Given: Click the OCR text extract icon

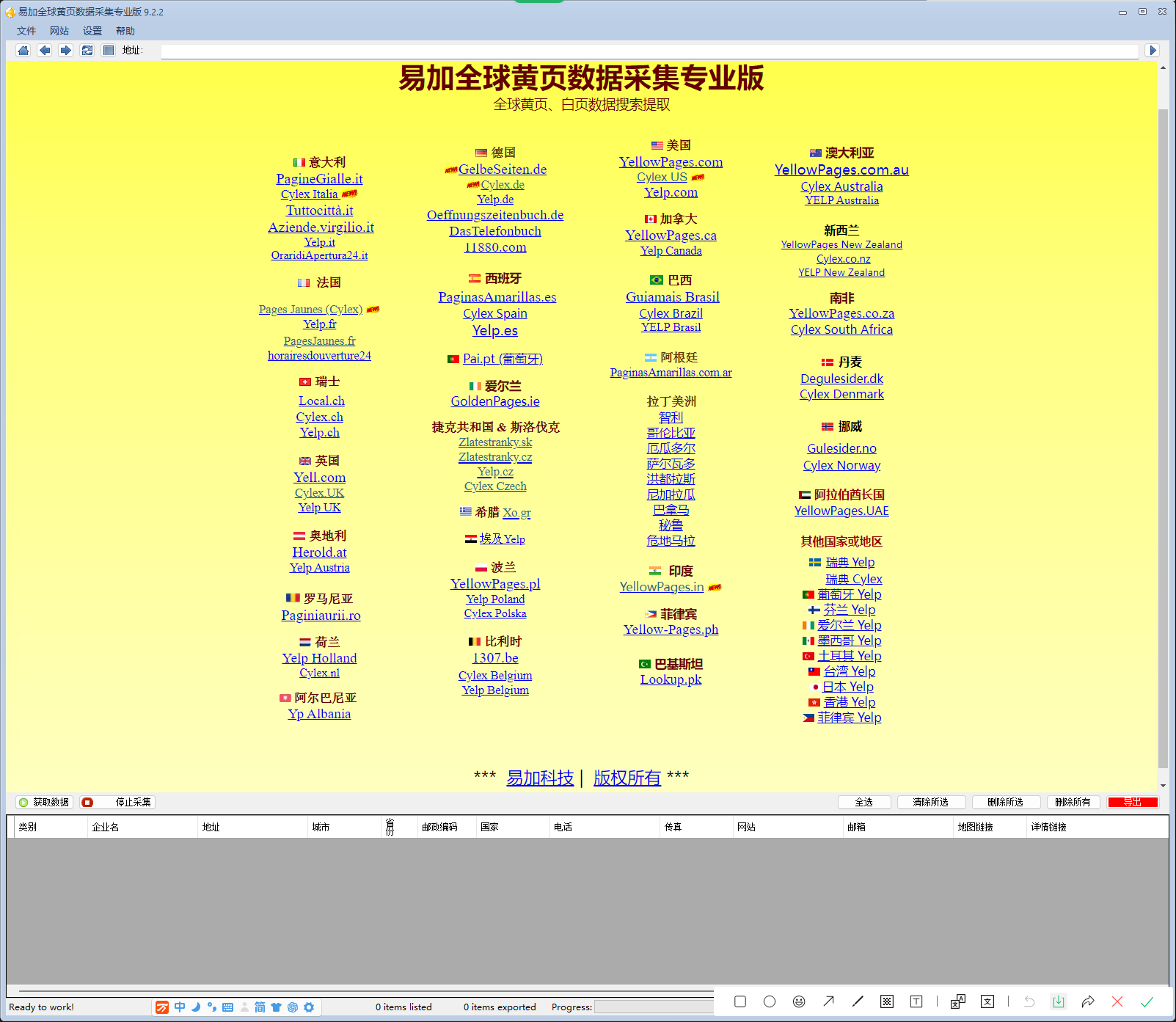Looking at the screenshot, I should point(987,1001).
